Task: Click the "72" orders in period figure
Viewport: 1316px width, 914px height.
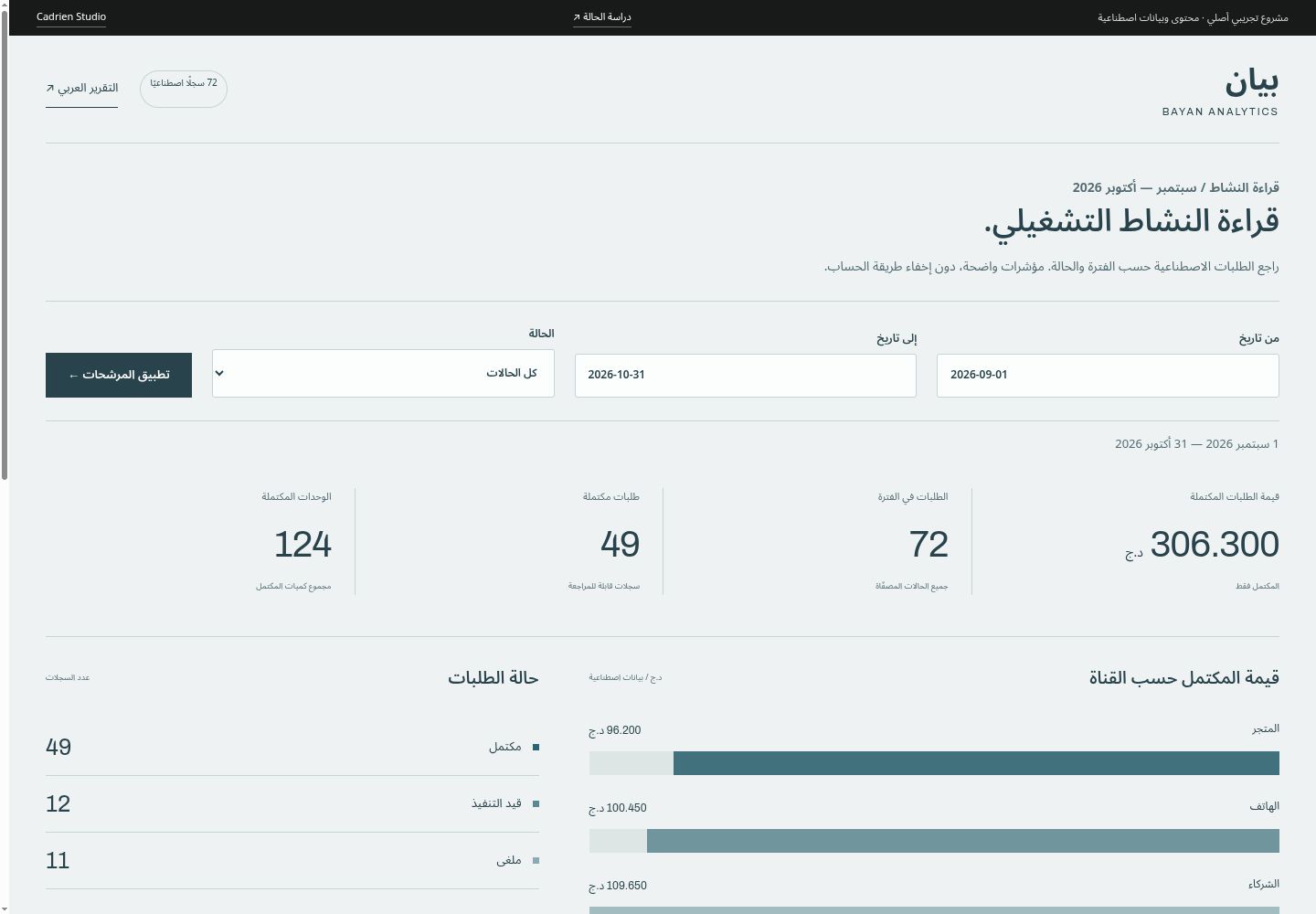Action: (x=929, y=545)
